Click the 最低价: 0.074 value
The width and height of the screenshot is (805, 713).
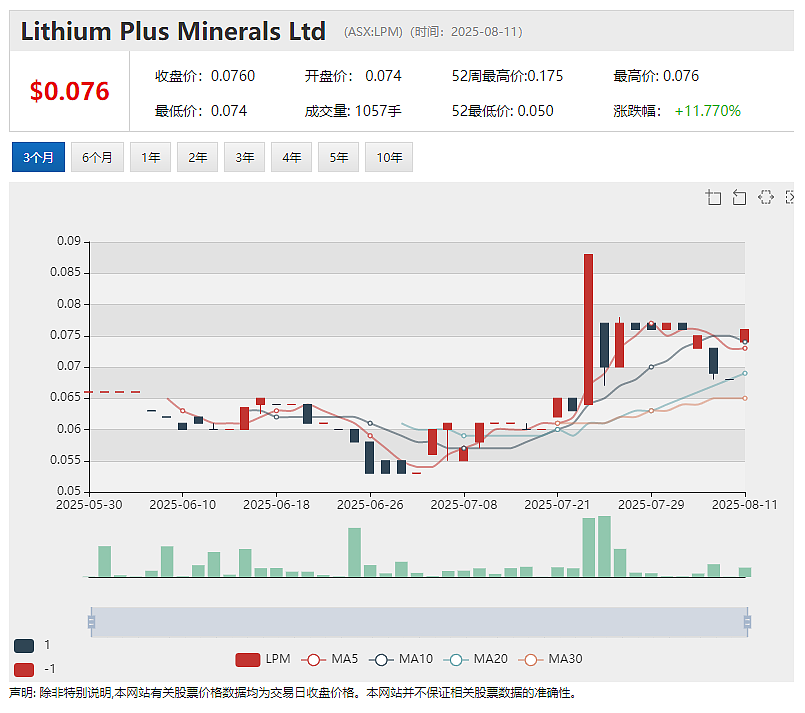point(201,111)
